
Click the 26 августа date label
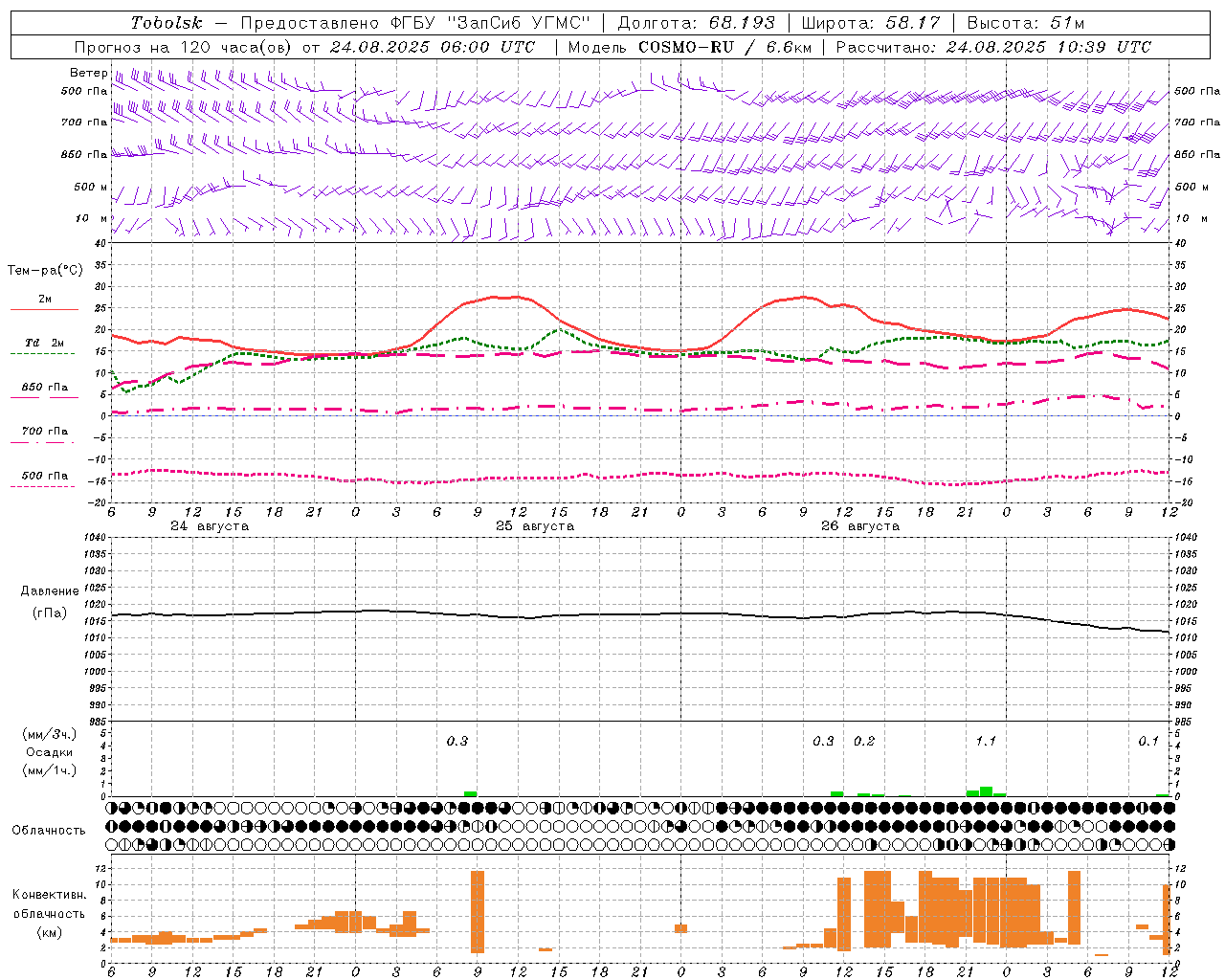click(860, 526)
